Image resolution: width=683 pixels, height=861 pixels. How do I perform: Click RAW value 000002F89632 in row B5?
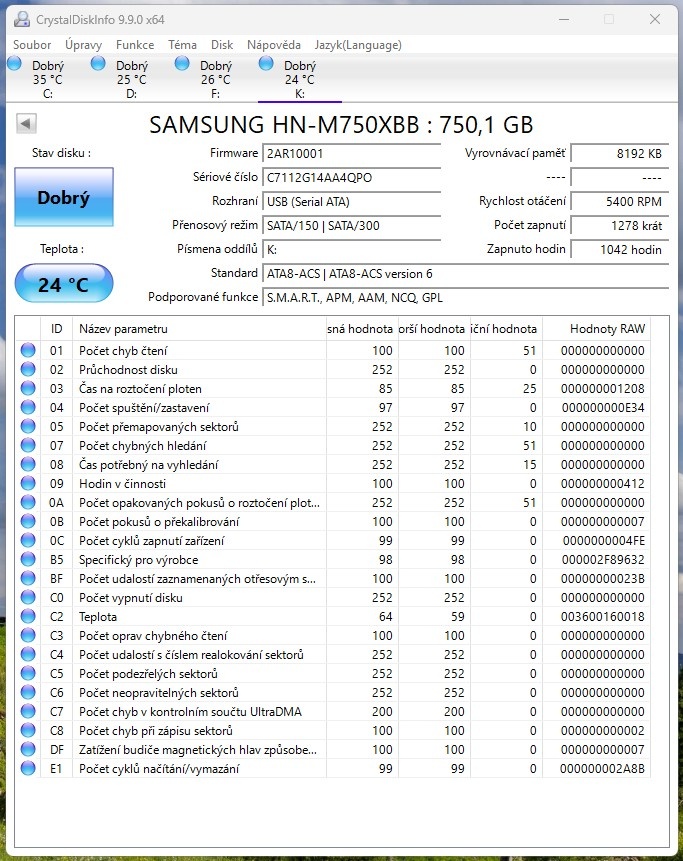pos(603,560)
